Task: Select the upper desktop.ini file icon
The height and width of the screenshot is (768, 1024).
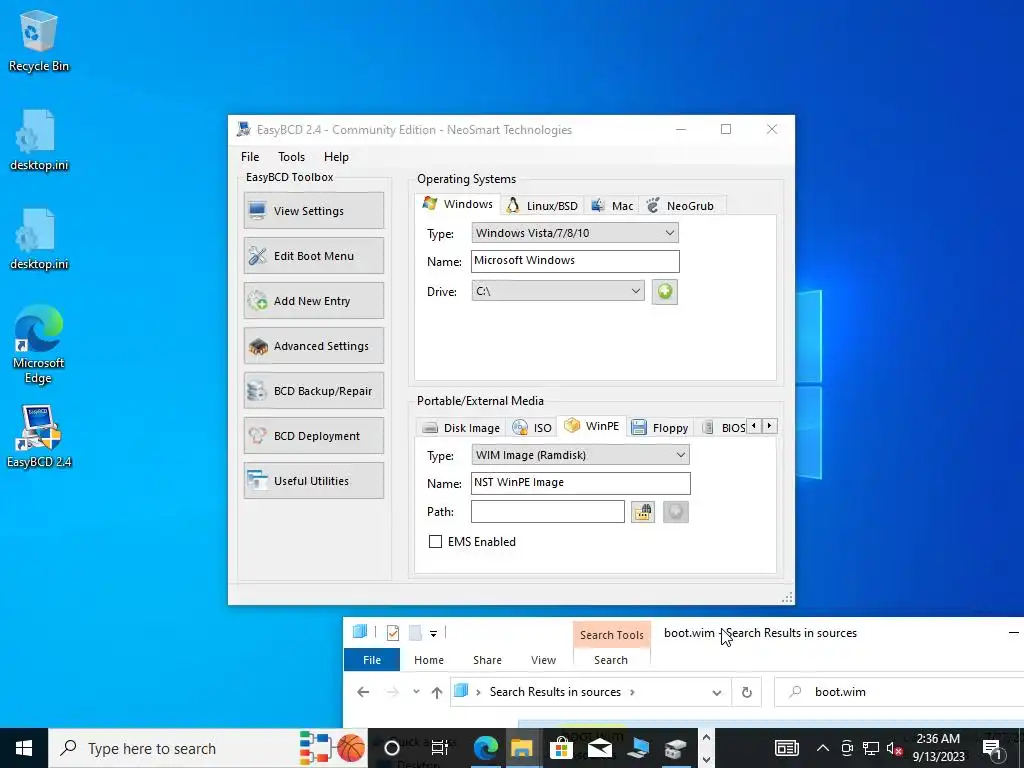Action: pos(39,140)
